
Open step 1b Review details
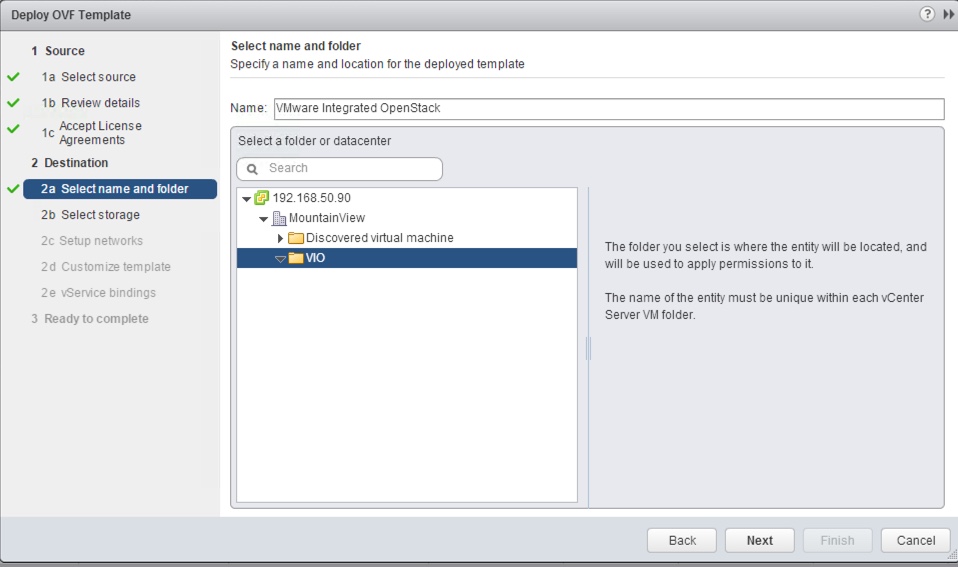(x=100, y=103)
